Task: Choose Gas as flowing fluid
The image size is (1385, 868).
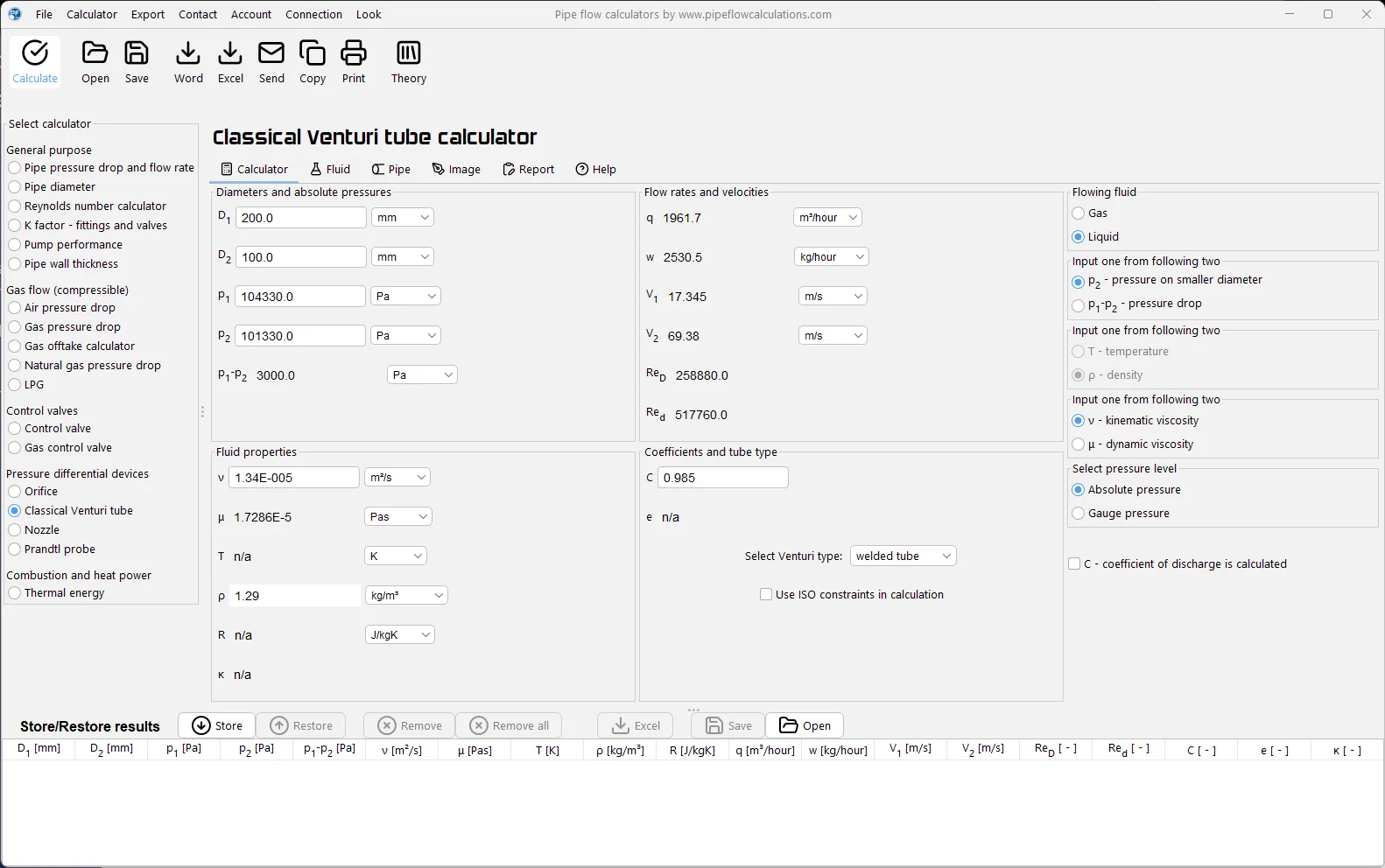Action: pyautogui.click(x=1090, y=213)
